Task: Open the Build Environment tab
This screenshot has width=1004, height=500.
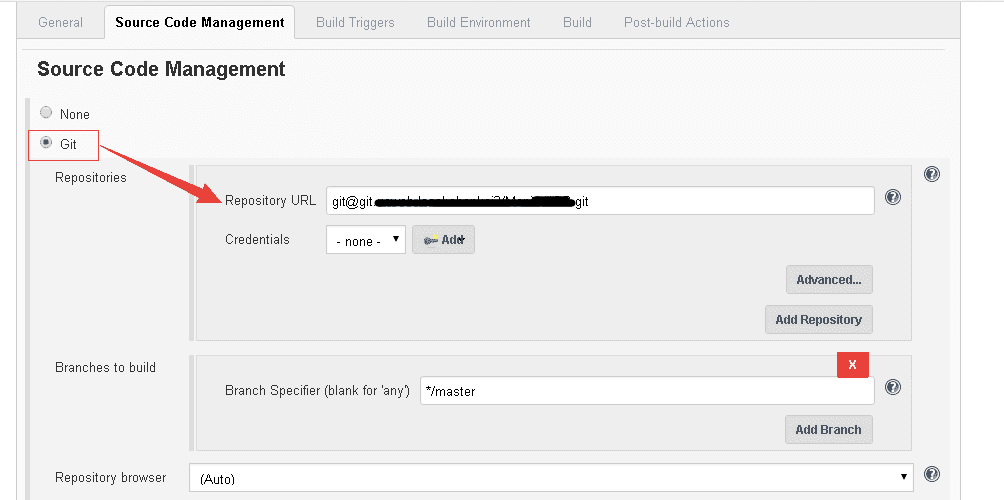Action: [x=478, y=22]
